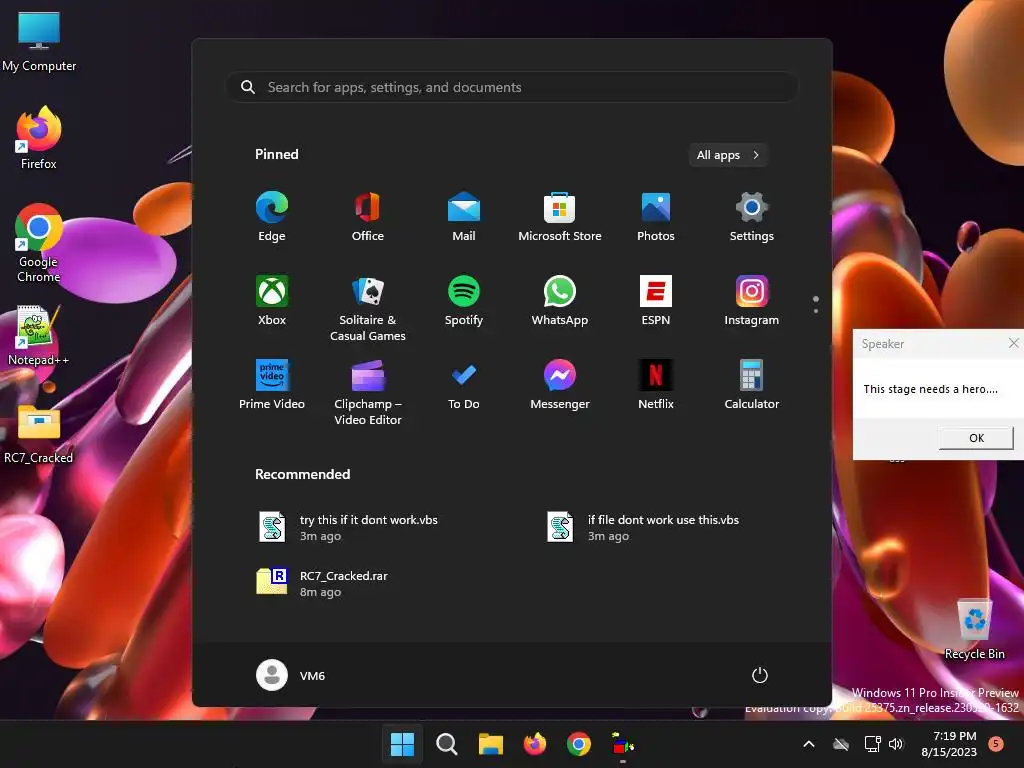Click the power button in Start menu

760,675
